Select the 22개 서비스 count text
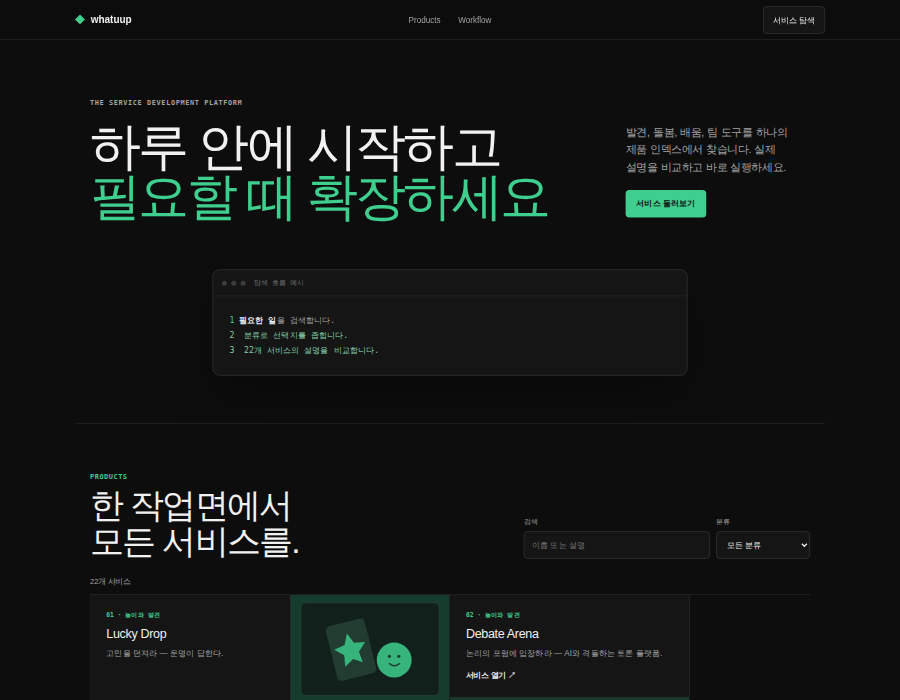This screenshot has width=900, height=700. click(x=110, y=581)
